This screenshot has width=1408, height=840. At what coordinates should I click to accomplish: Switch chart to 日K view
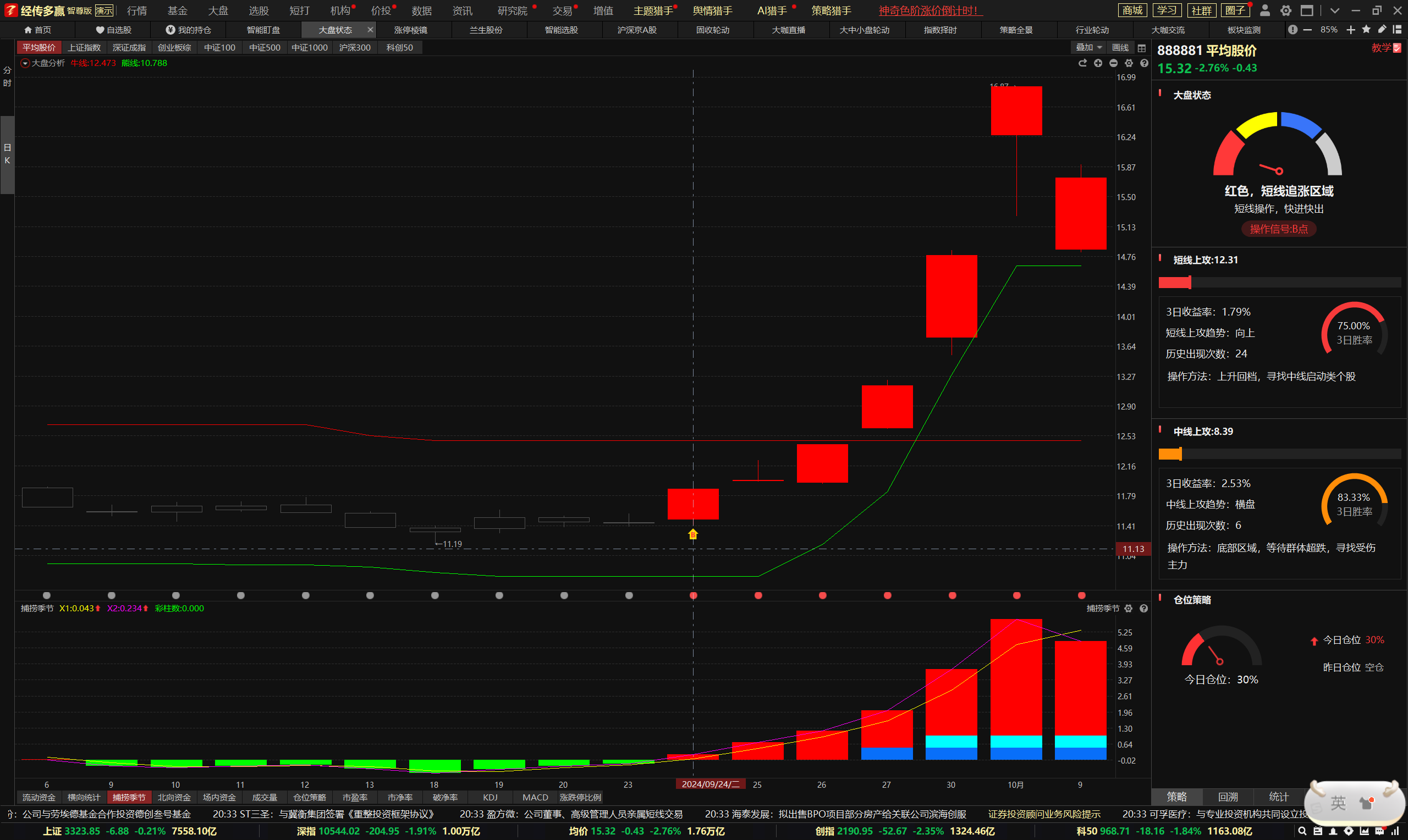pyautogui.click(x=7, y=154)
